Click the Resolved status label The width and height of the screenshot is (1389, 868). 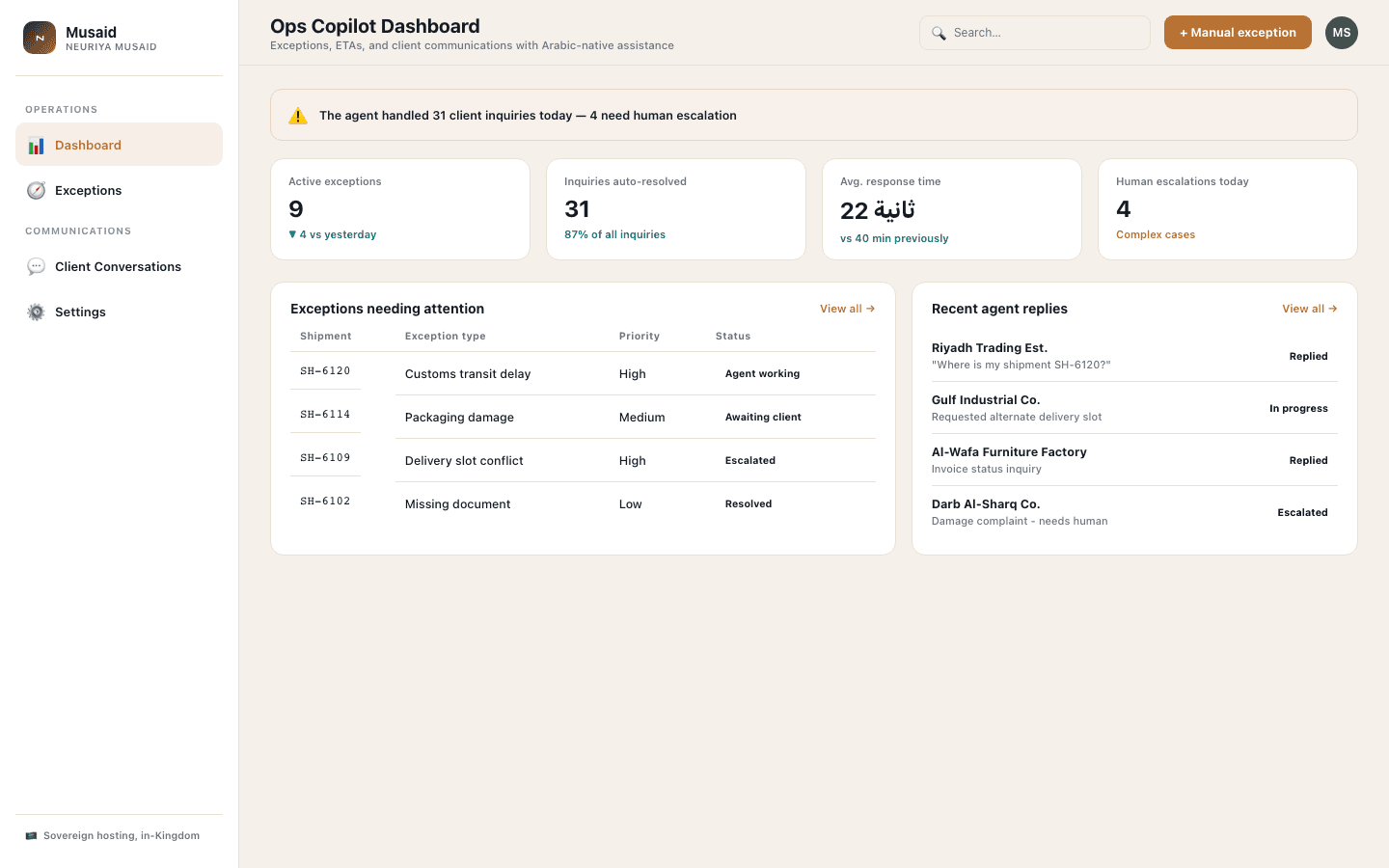click(749, 504)
